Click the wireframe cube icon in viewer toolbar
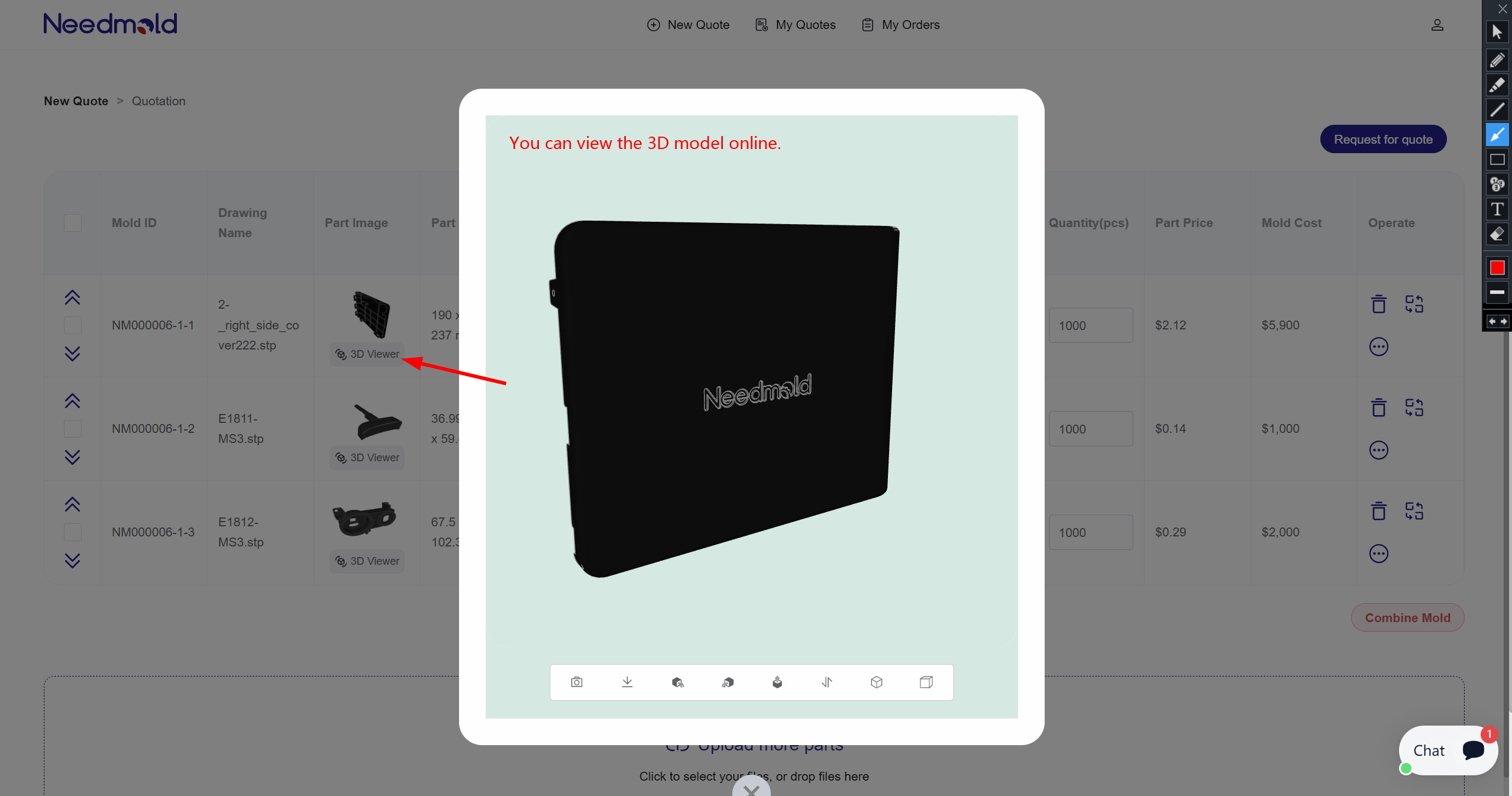The image size is (1512, 796). click(877, 682)
